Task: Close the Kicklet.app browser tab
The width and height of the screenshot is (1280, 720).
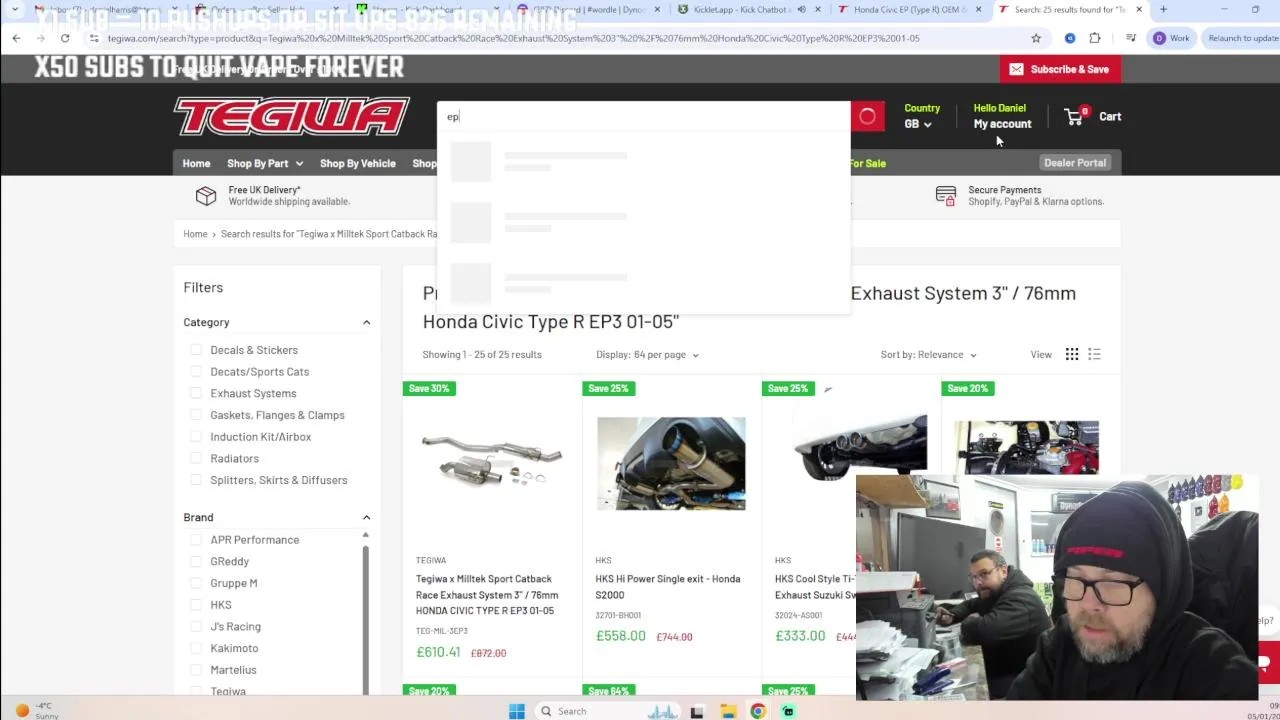Action: pyautogui.click(x=818, y=9)
